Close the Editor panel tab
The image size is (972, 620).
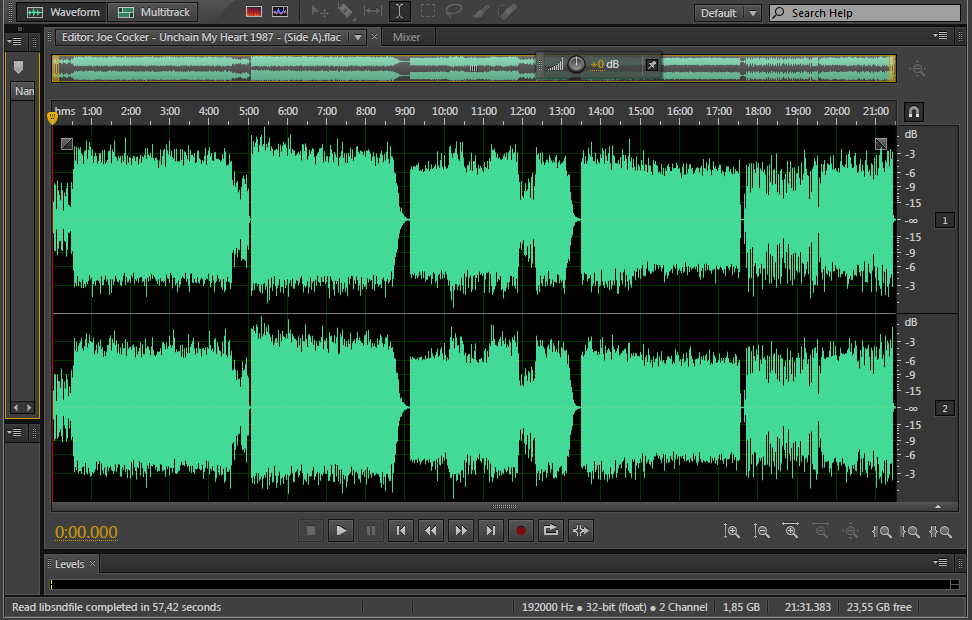point(374,37)
